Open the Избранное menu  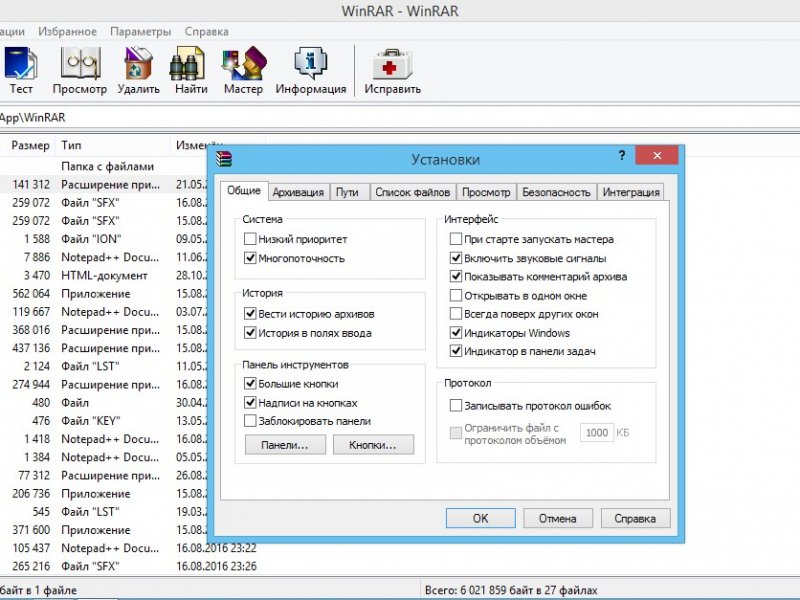[x=67, y=32]
